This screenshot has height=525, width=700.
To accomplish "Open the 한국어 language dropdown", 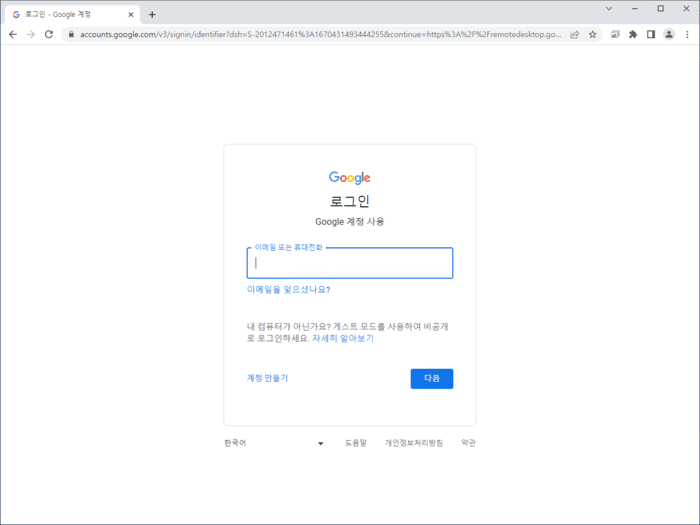I will coord(274,443).
